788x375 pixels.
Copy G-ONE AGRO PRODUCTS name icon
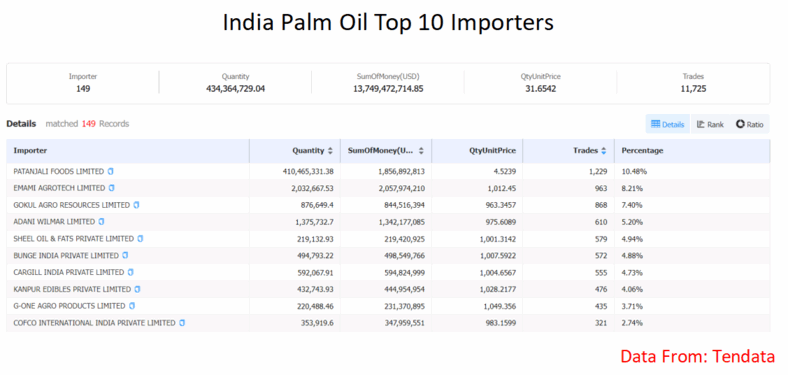(x=132, y=306)
